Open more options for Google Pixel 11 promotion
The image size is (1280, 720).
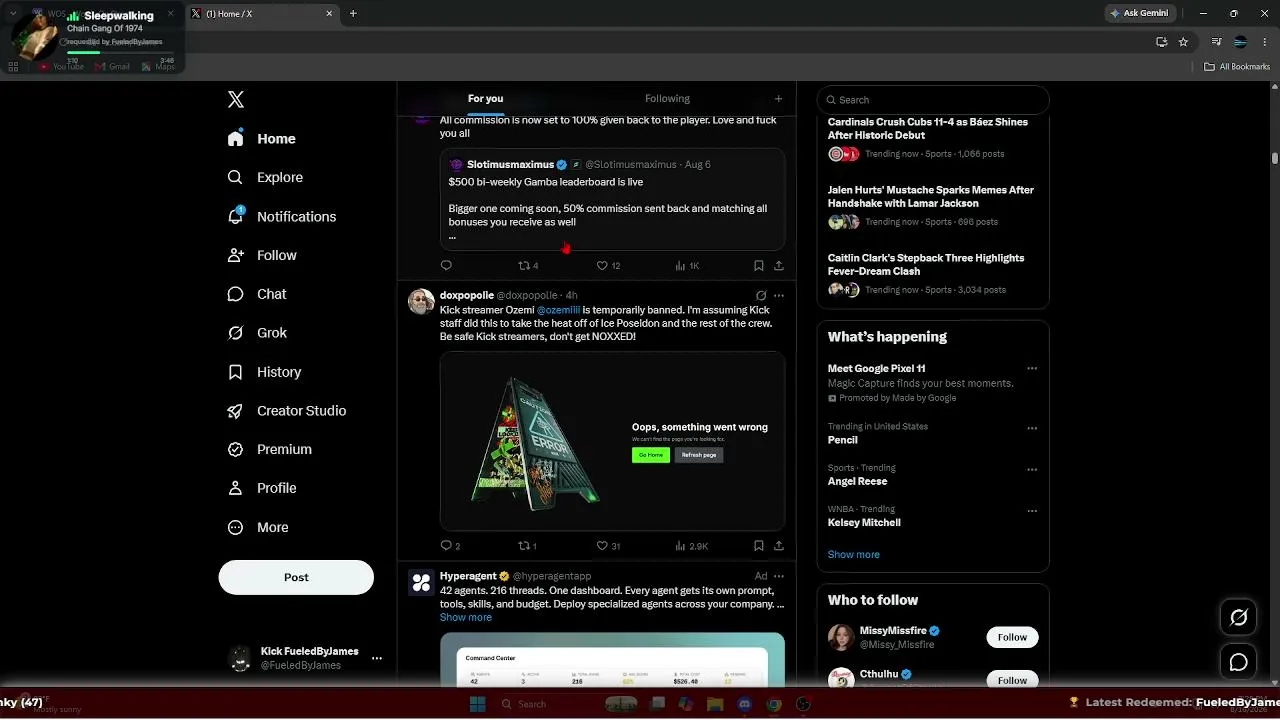click(1032, 369)
